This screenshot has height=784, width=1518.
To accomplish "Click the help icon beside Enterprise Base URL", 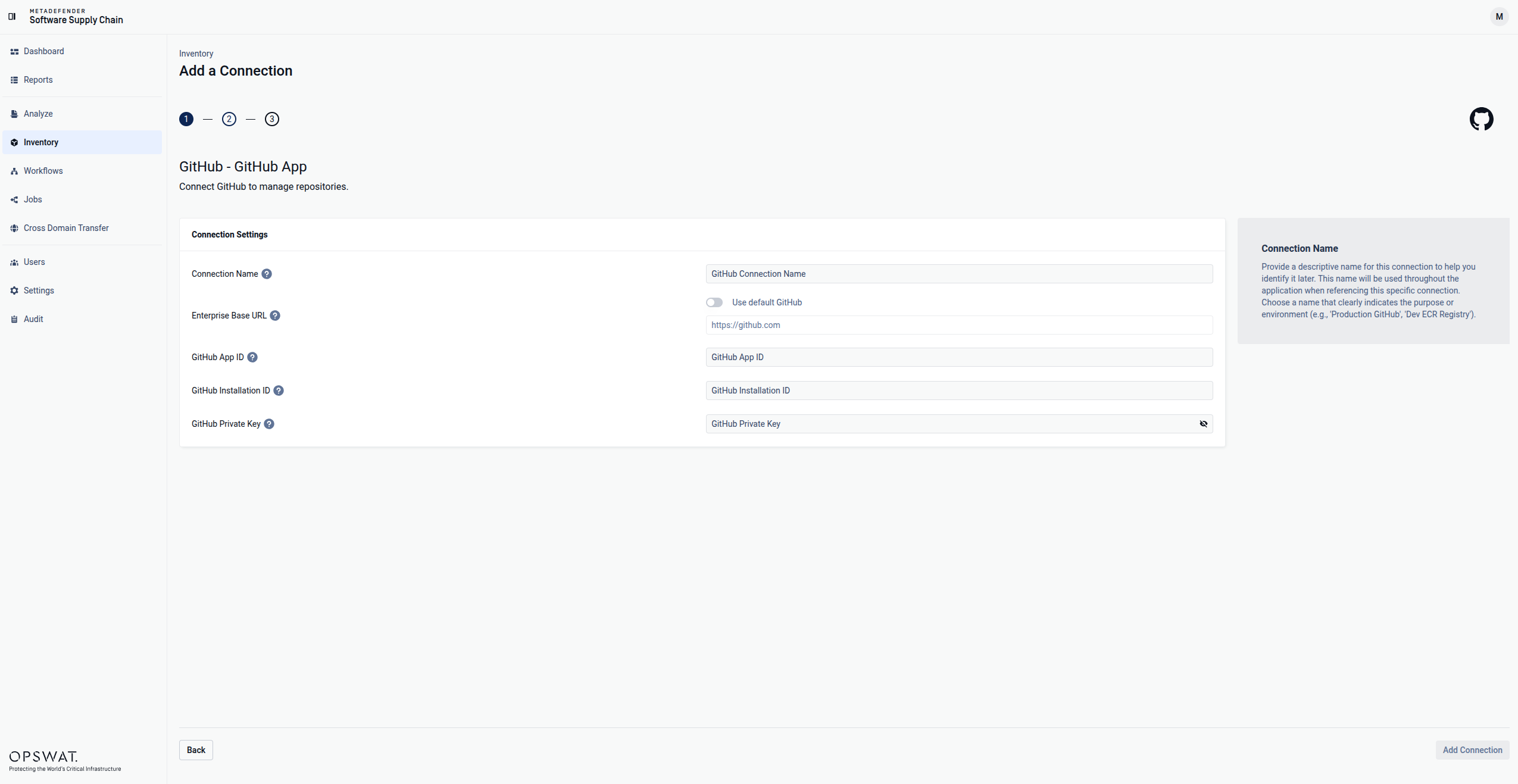I will pyautogui.click(x=275, y=316).
